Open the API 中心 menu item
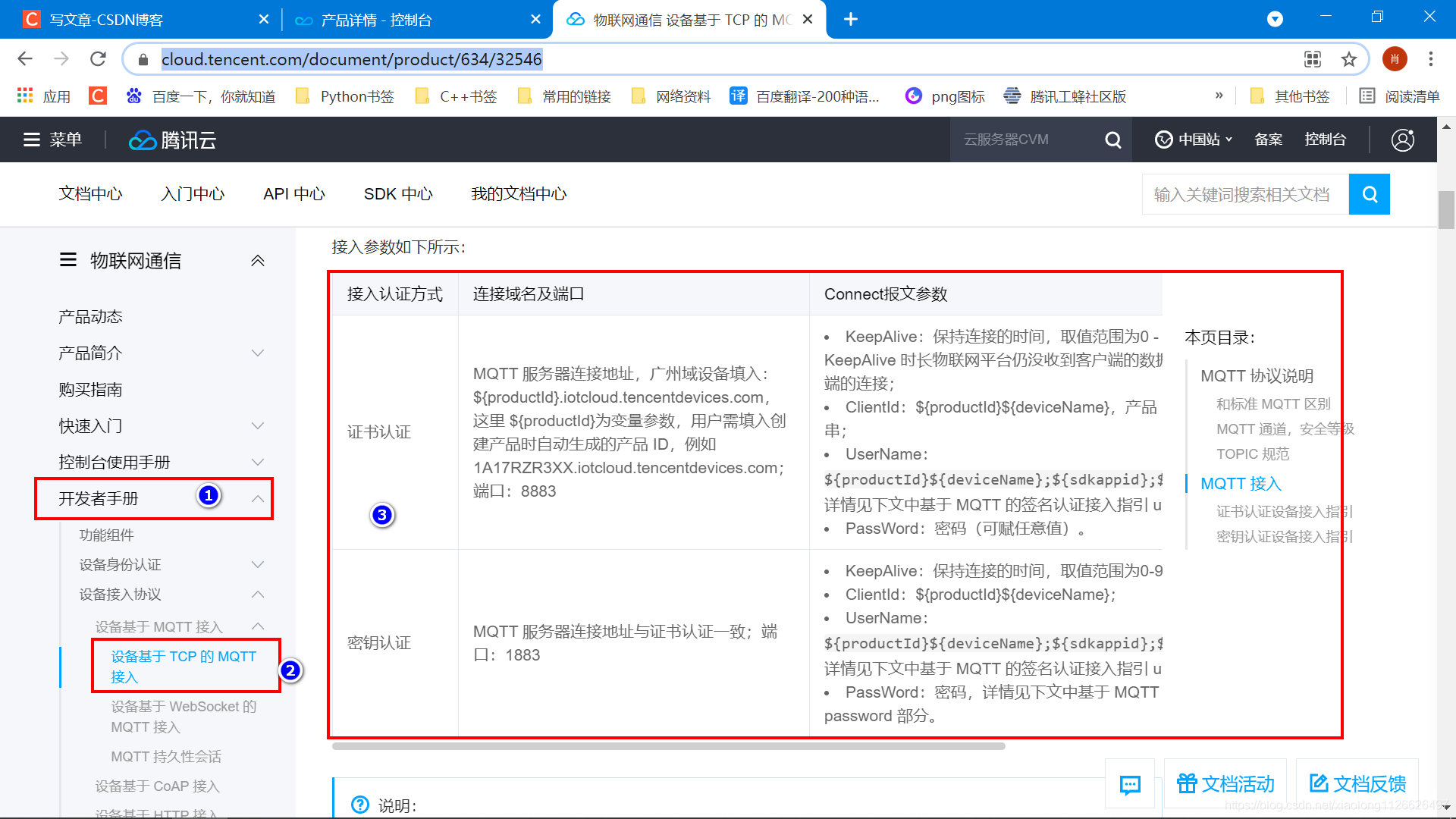The height and width of the screenshot is (819, 1456). click(x=293, y=194)
